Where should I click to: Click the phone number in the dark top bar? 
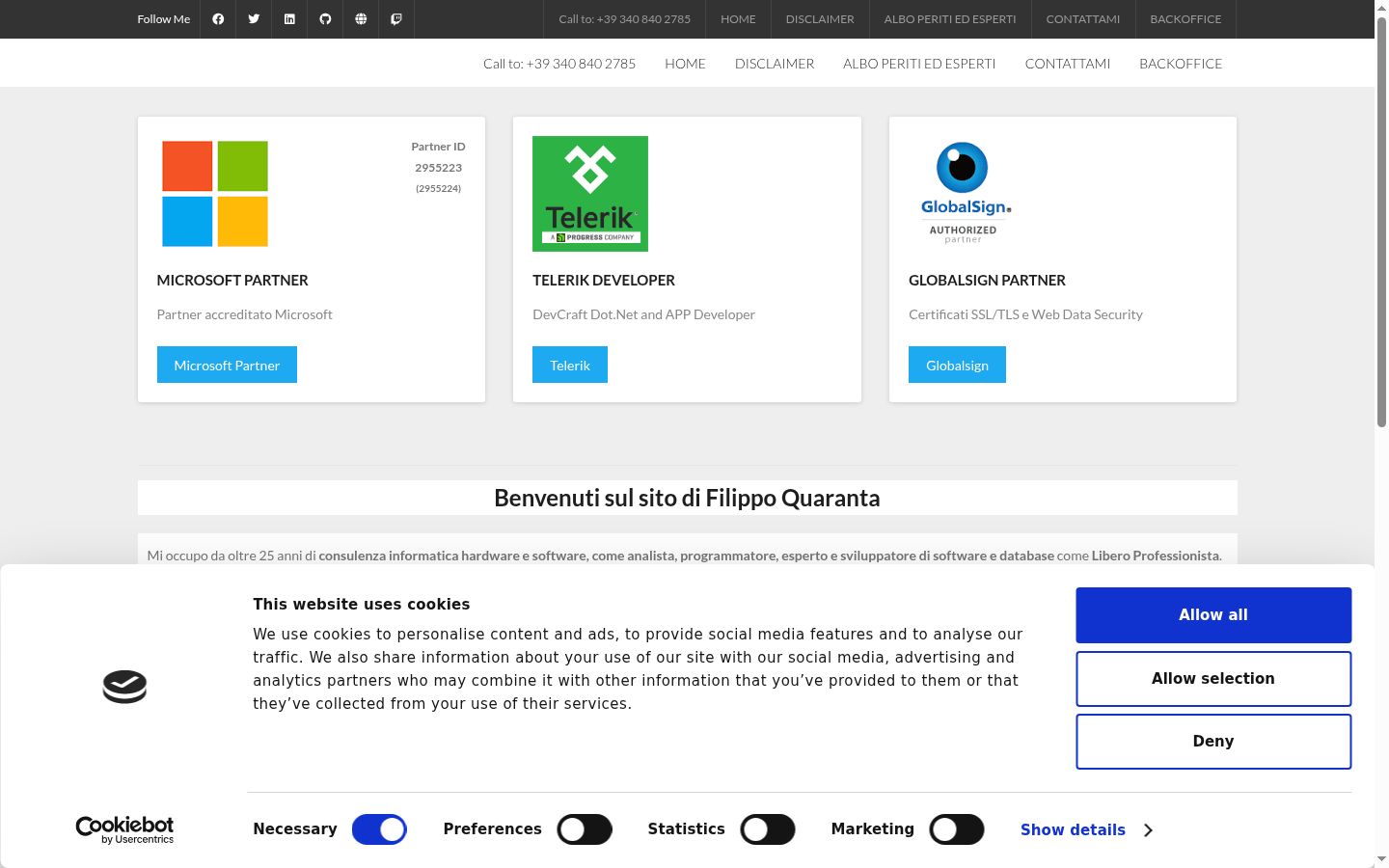(x=625, y=19)
